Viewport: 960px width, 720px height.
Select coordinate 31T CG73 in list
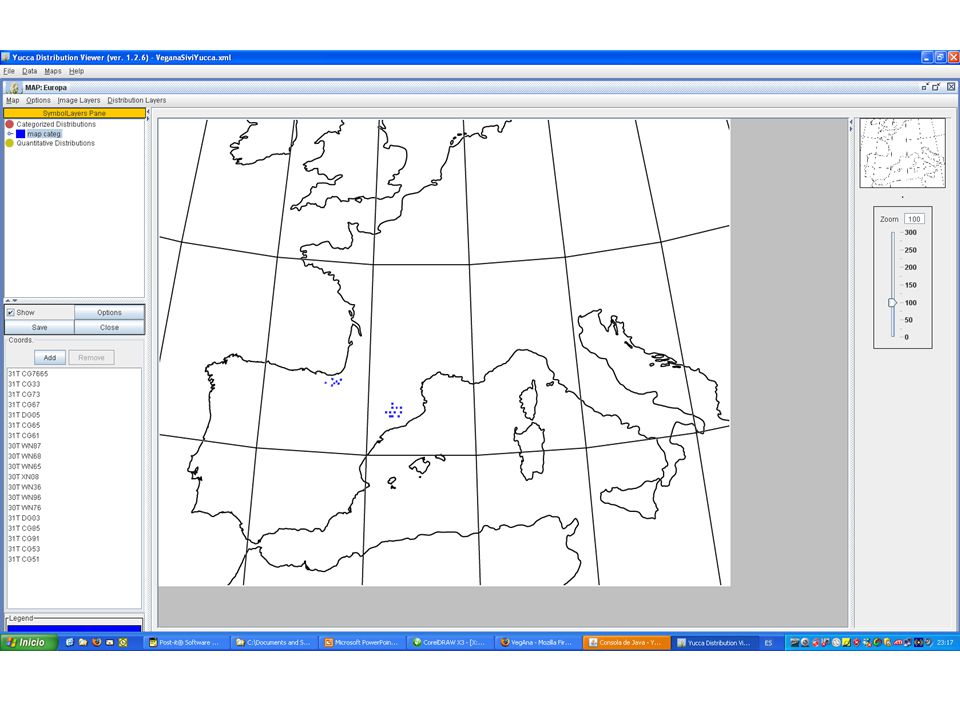click(x=24, y=394)
